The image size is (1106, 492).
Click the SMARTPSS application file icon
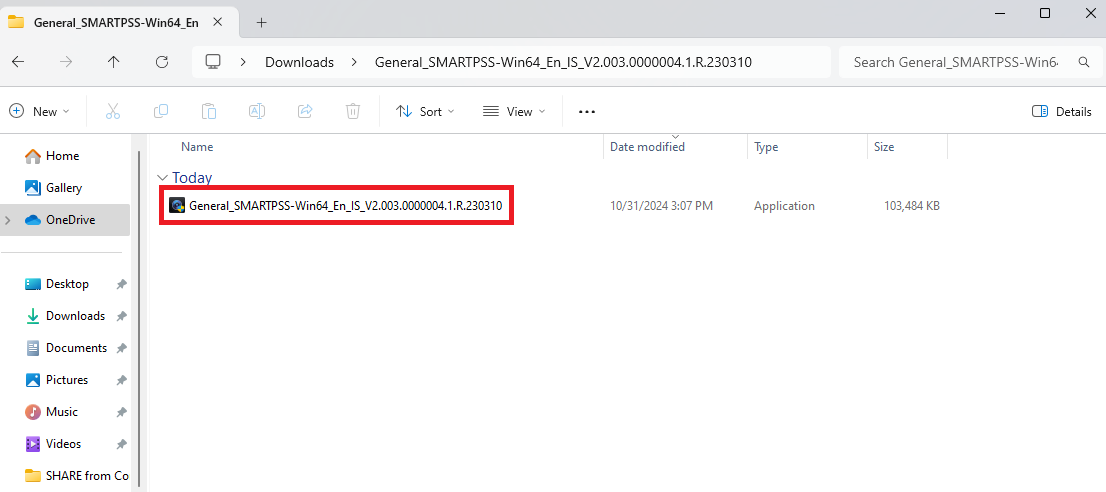pyautogui.click(x=177, y=206)
